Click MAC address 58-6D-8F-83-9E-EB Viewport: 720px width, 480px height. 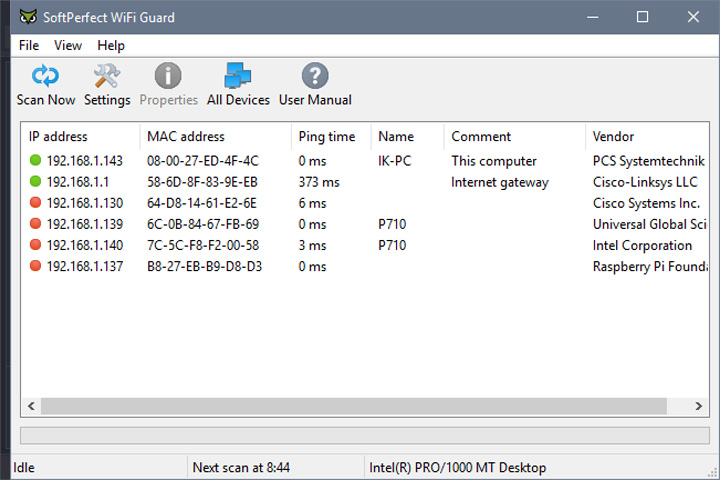coord(202,182)
